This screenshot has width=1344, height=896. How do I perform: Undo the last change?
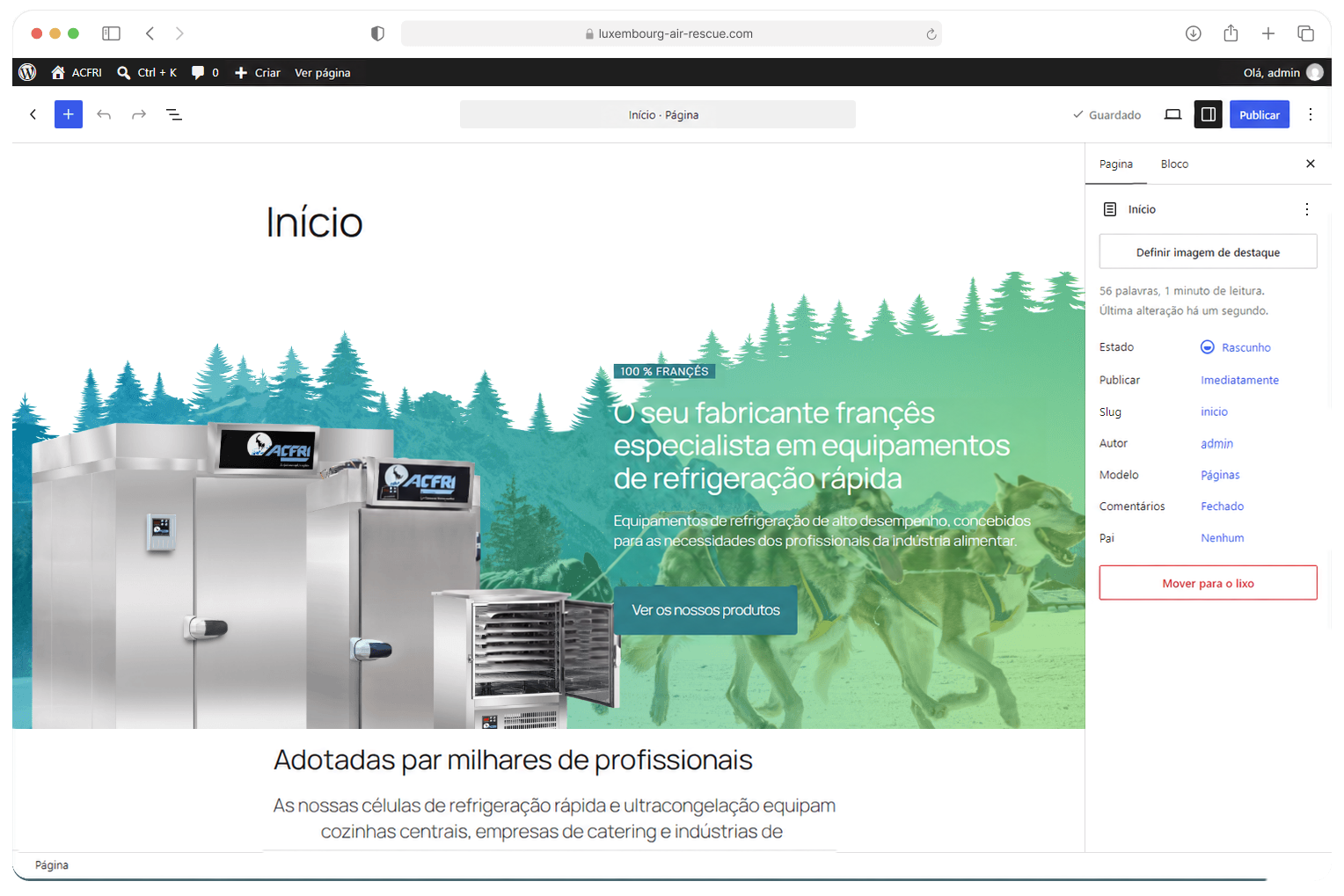[x=104, y=114]
